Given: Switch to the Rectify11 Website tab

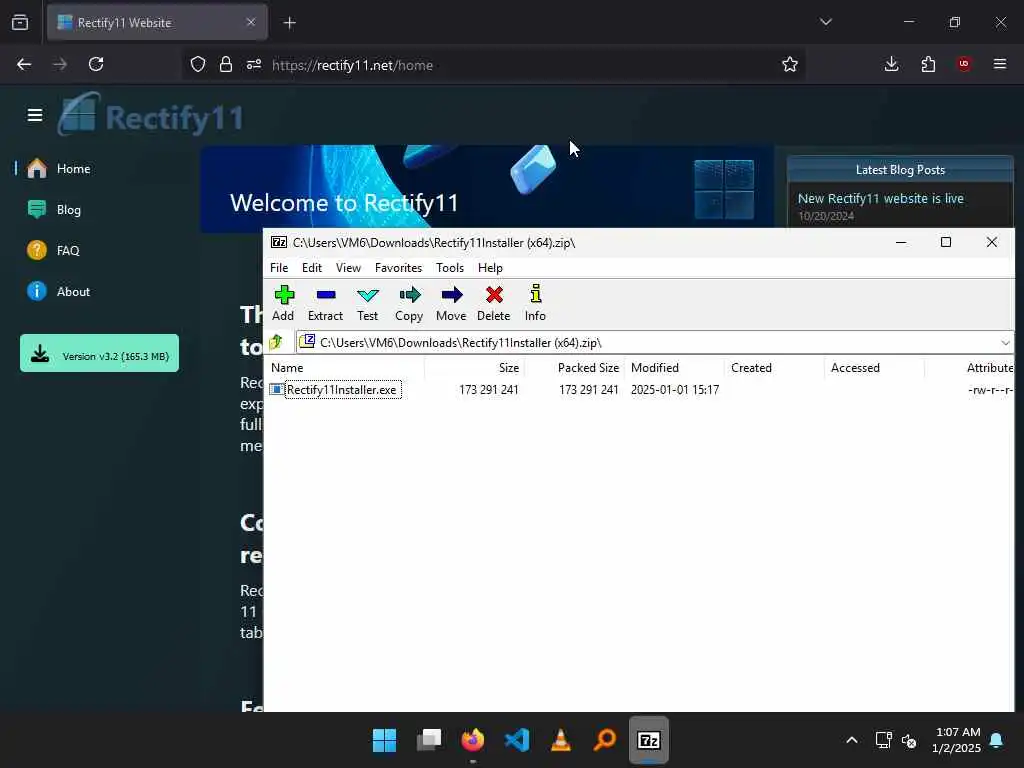Looking at the screenshot, I should point(157,22).
